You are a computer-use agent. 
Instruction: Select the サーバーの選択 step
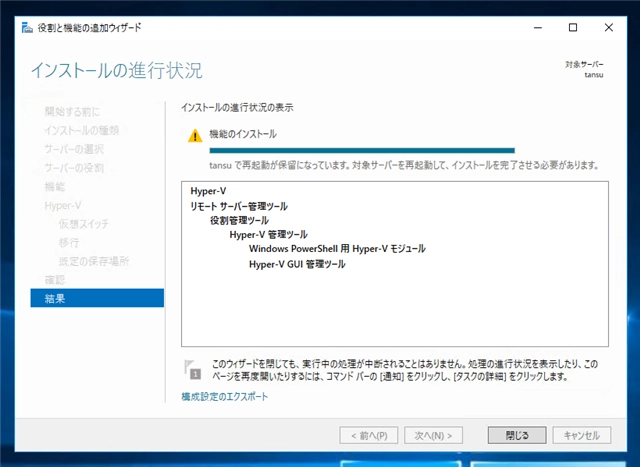point(74,149)
